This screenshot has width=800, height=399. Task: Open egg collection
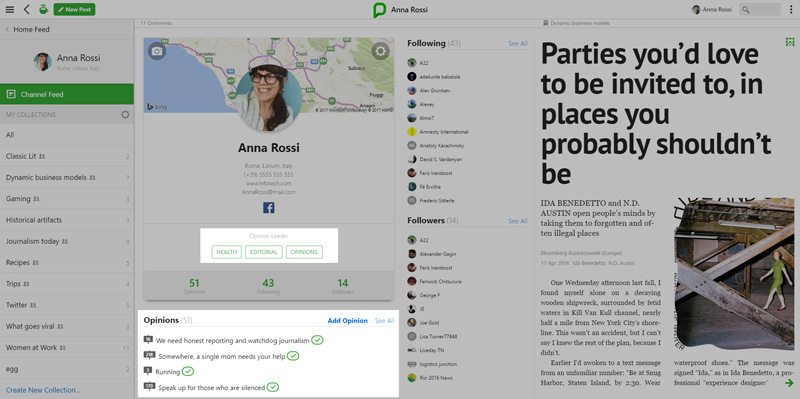pos(67,369)
